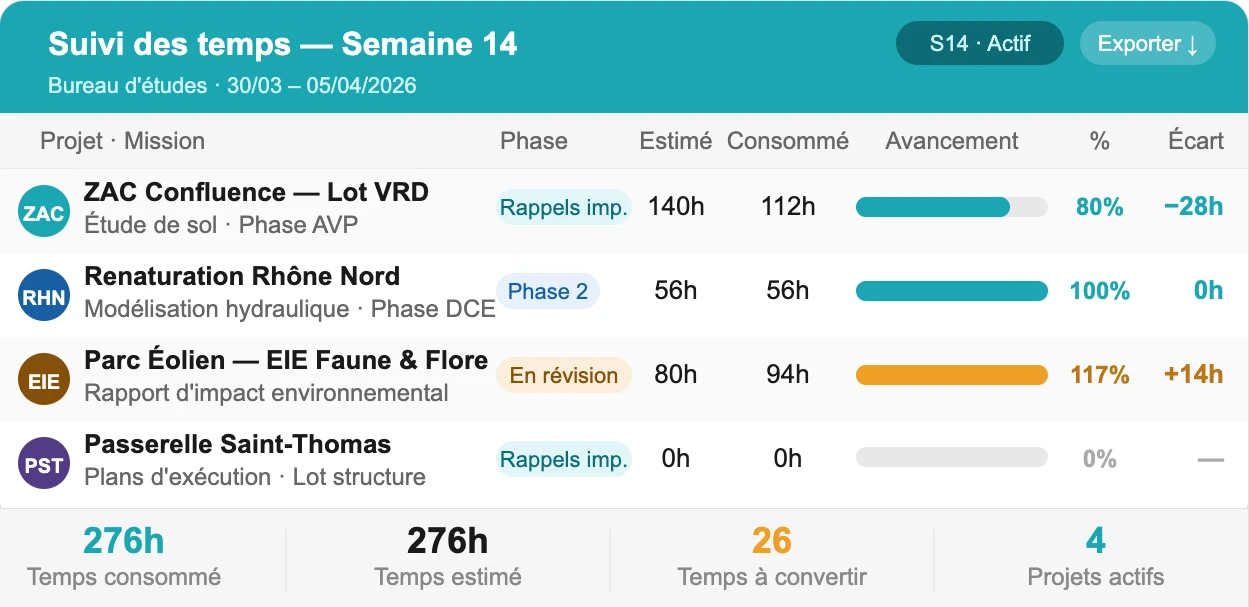Open Renaturation Rhône Nord project
This screenshot has height=607, width=1249.
pyautogui.click(x=242, y=276)
